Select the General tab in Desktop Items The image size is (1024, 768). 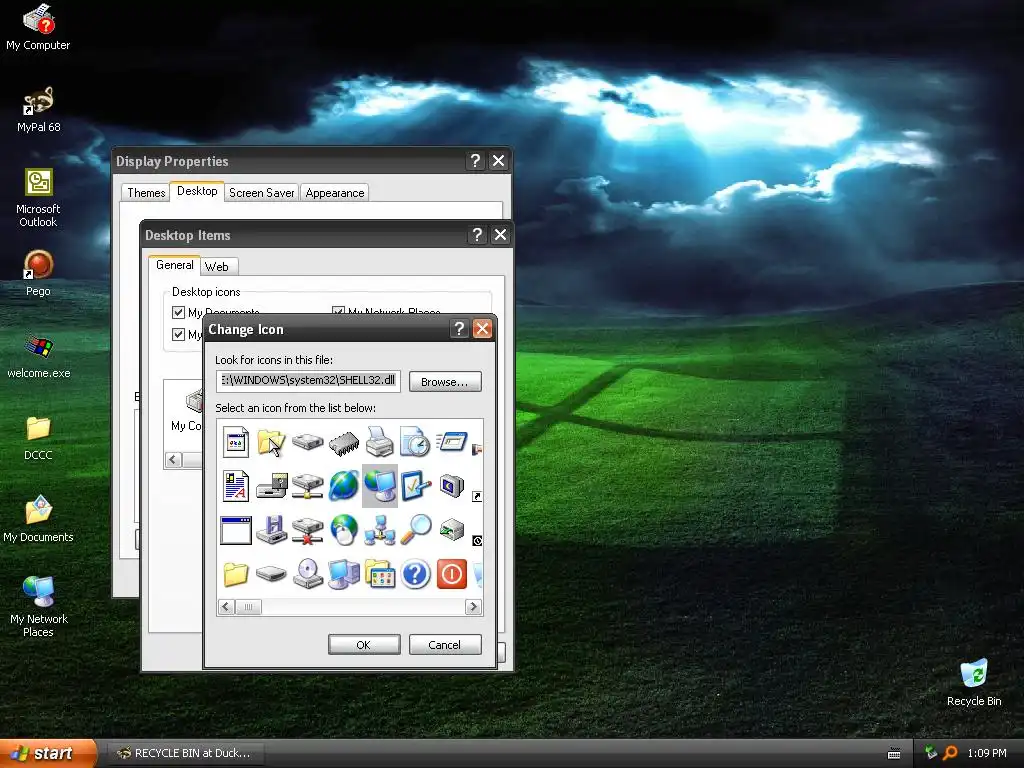(174, 264)
